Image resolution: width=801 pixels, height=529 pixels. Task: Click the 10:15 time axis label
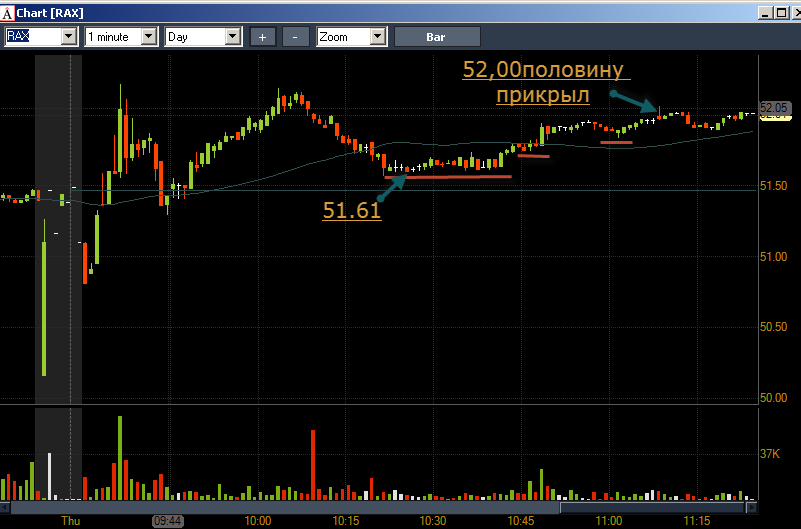point(346,521)
